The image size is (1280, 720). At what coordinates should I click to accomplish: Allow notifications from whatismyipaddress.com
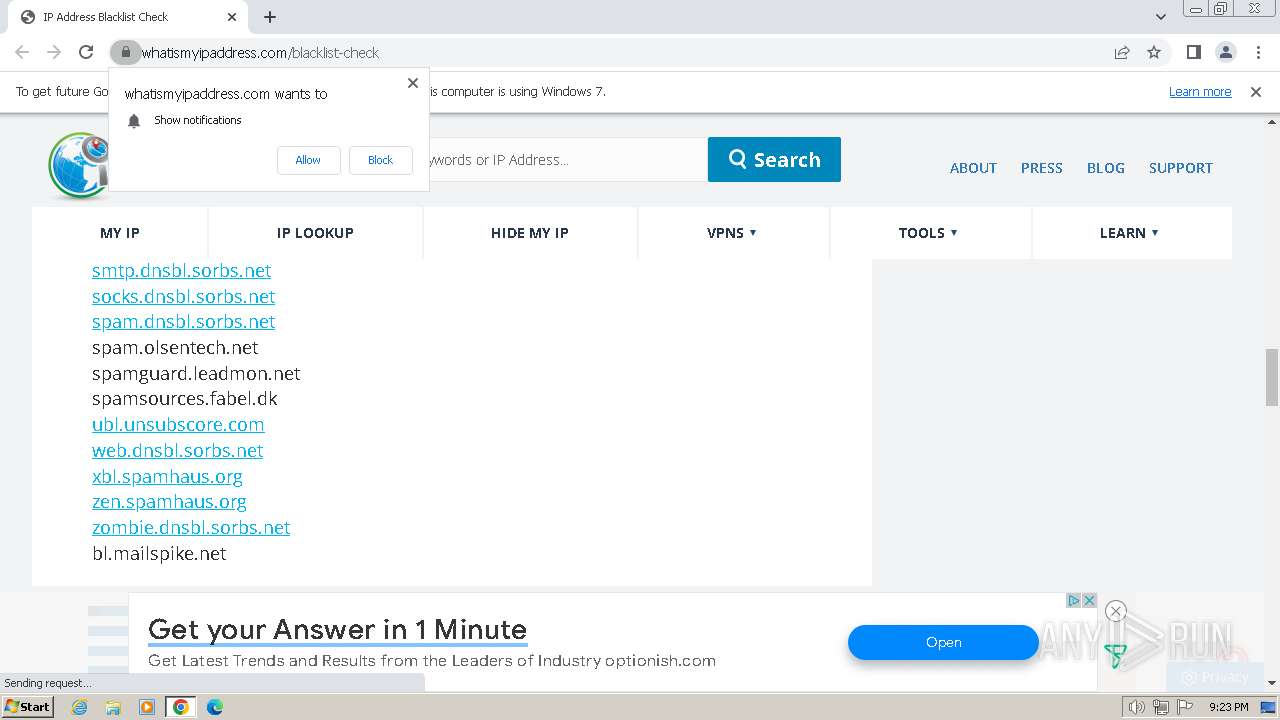click(308, 160)
